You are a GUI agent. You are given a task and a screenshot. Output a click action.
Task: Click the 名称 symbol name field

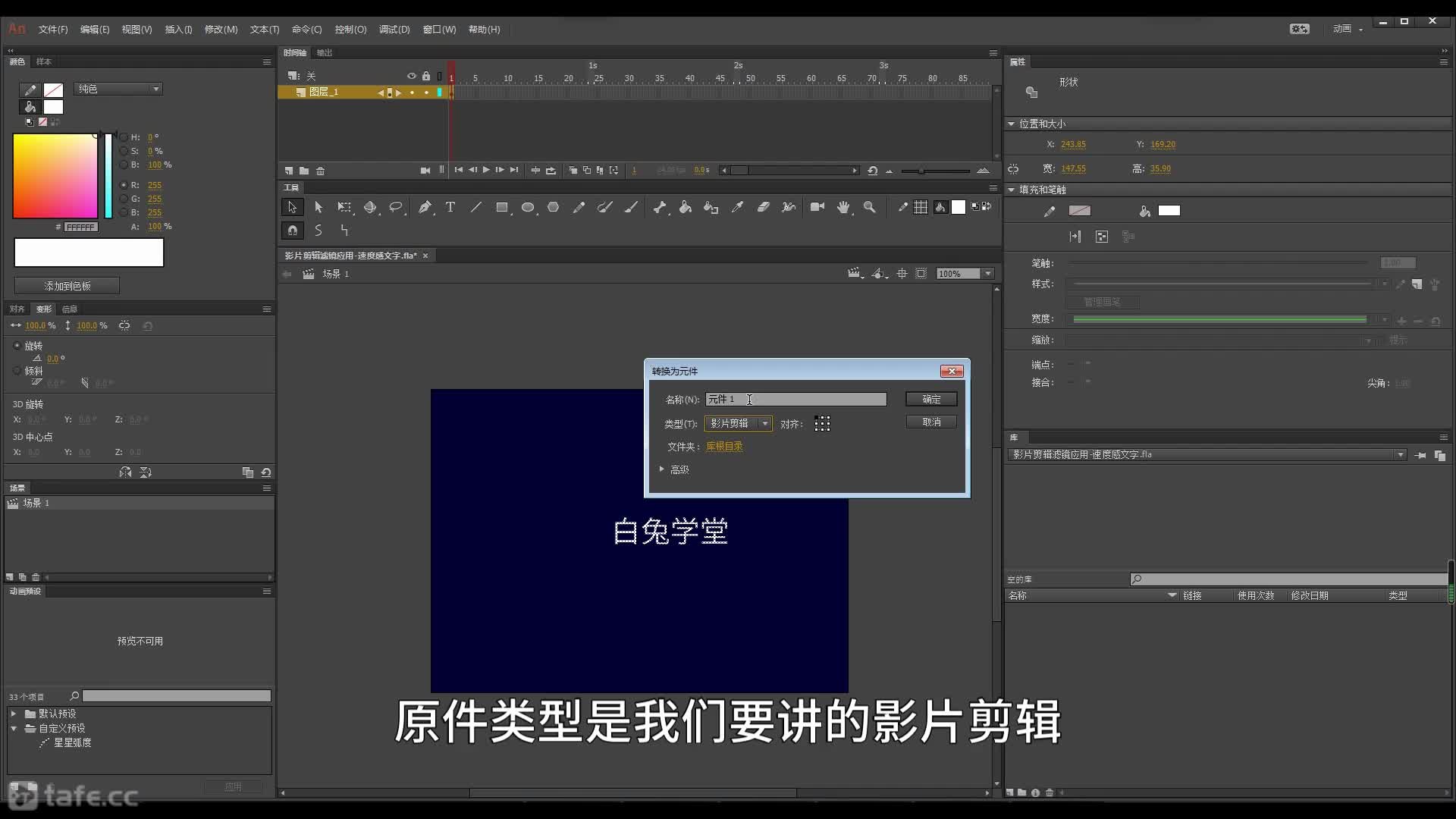pos(795,399)
